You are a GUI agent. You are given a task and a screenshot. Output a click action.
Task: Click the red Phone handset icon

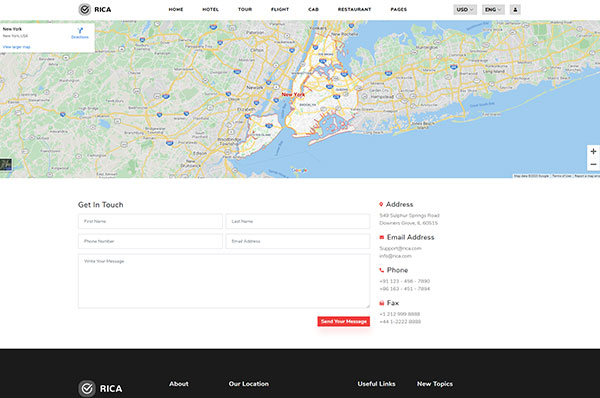pos(382,270)
